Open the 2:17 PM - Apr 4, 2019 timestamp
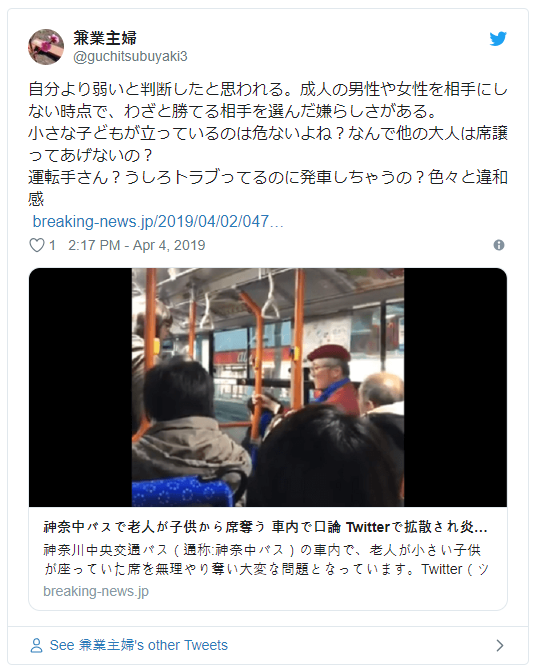This screenshot has width=535, height=671. tap(137, 245)
